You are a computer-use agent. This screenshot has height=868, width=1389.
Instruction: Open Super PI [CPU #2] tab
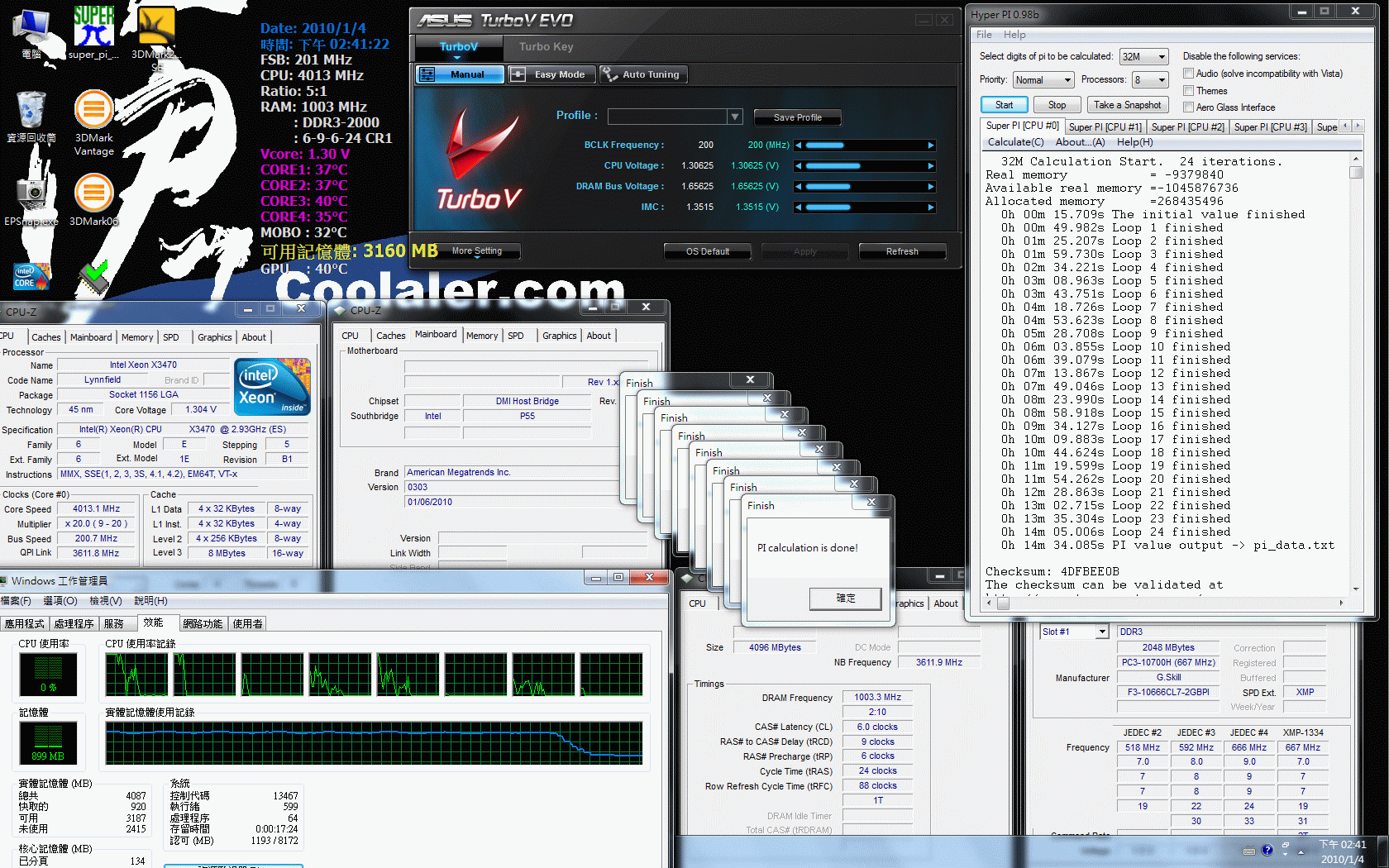(1187, 127)
